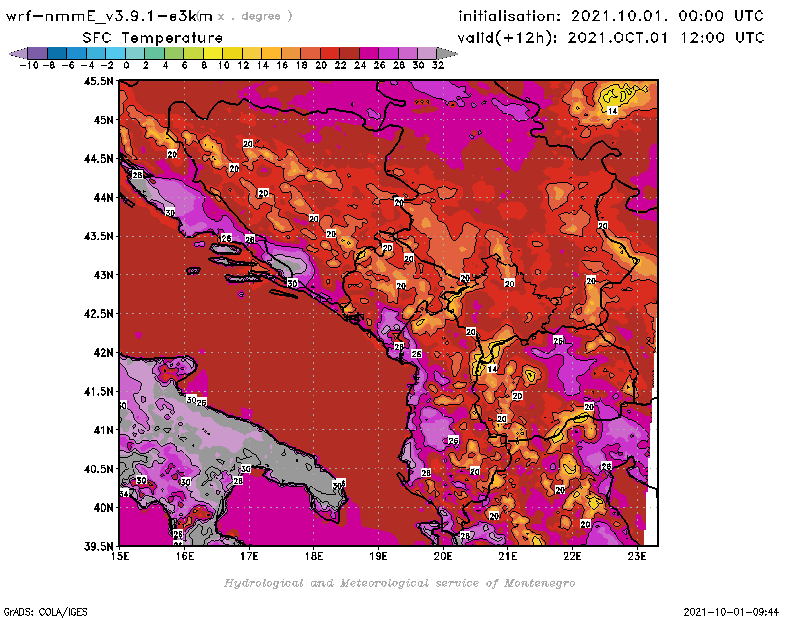This screenshot has width=800, height=618.
Task: Click the '0' value under the color bar
Action: (126, 65)
